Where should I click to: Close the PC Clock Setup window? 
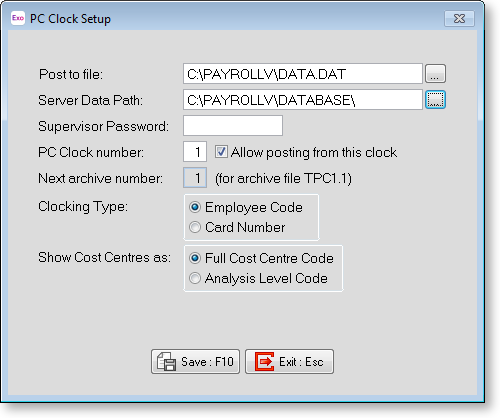coord(459,18)
